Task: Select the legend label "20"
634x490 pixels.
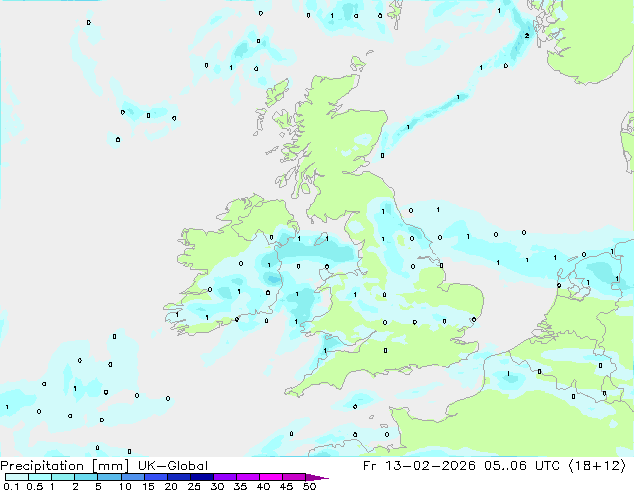Action: pos(171,486)
